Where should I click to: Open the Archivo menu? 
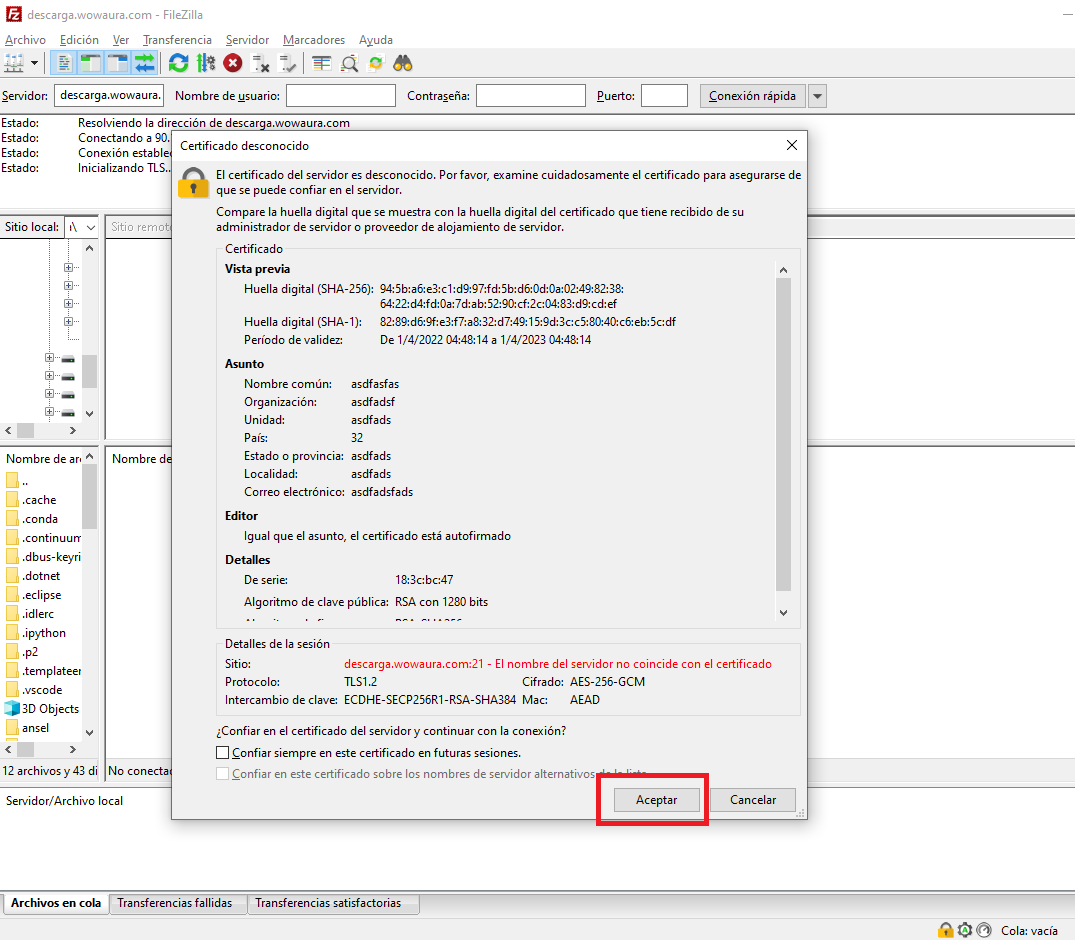pos(25,40)
